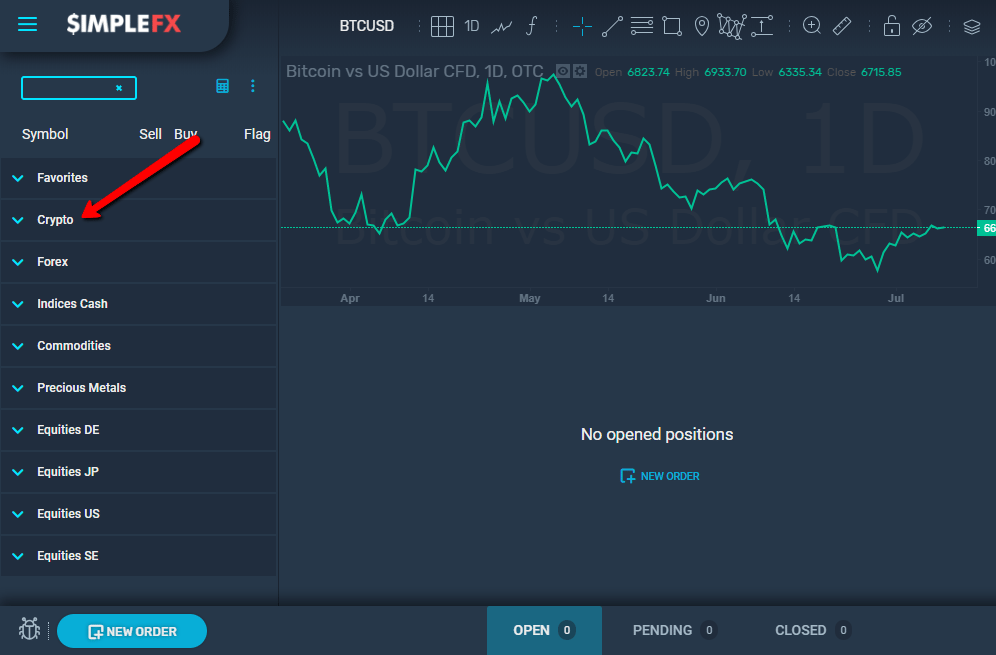The image size is (996, 655).
Task: Open the object tree layers icon
Action: (x=972, y=27)
